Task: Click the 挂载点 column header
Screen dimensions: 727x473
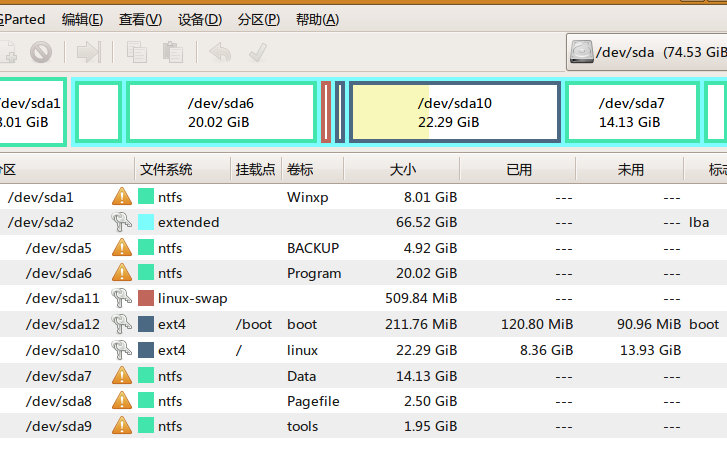Action: pyautogui.click(x=256, y=169)
